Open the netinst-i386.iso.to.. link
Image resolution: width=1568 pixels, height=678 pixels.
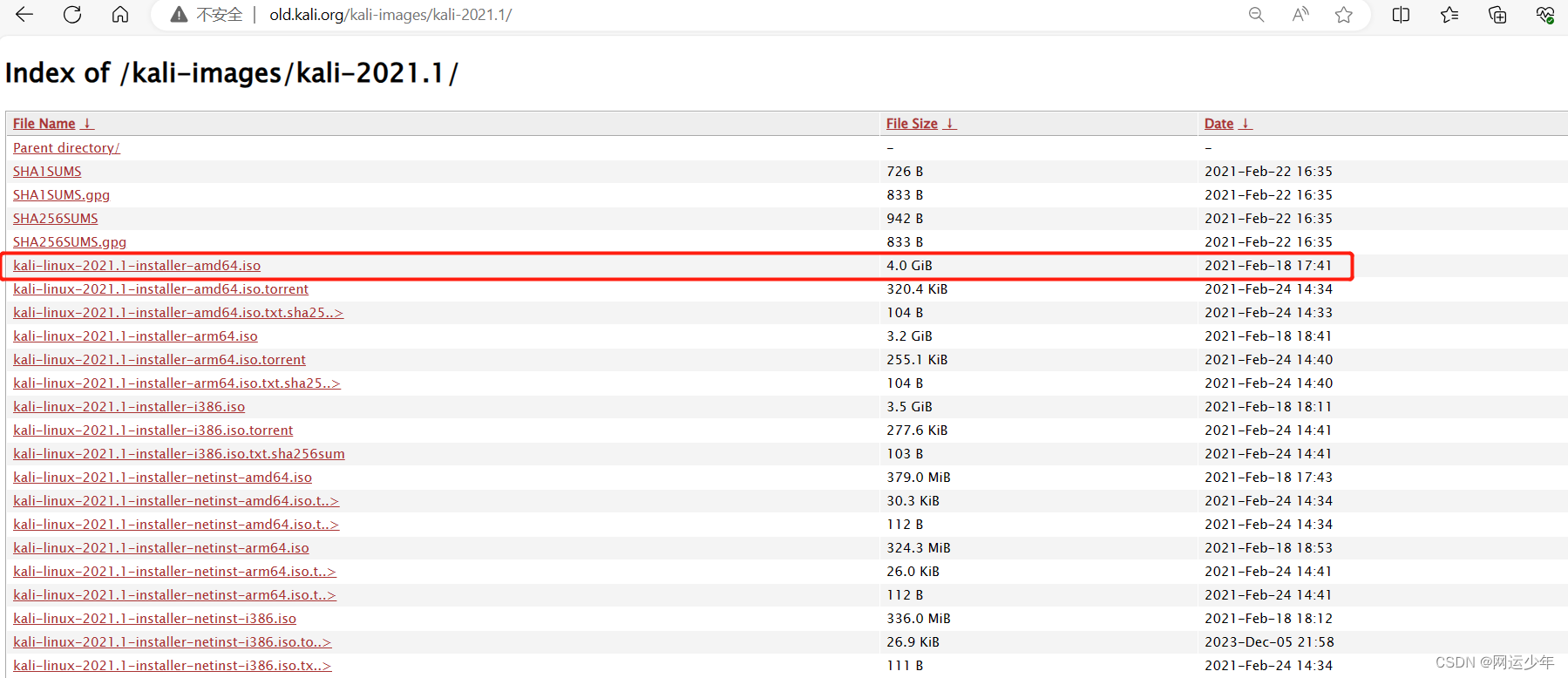coord(172,642)
